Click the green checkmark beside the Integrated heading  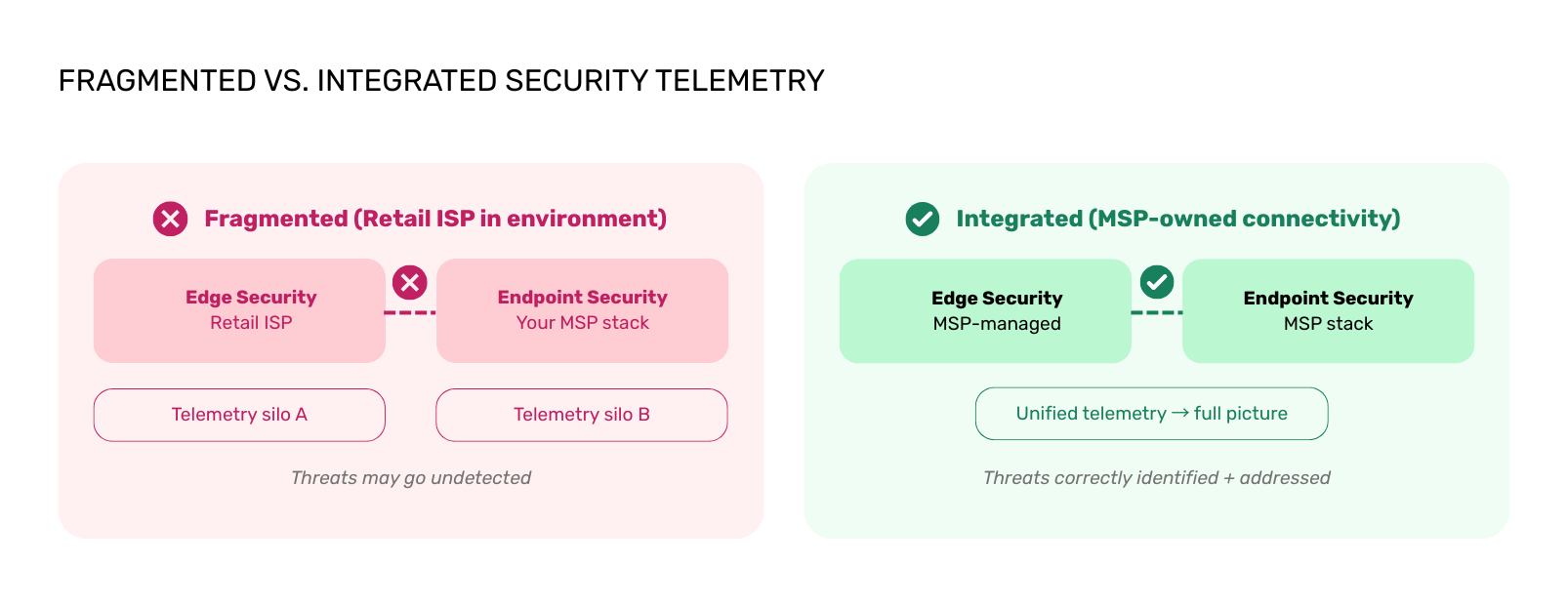[x=922, y=219]
